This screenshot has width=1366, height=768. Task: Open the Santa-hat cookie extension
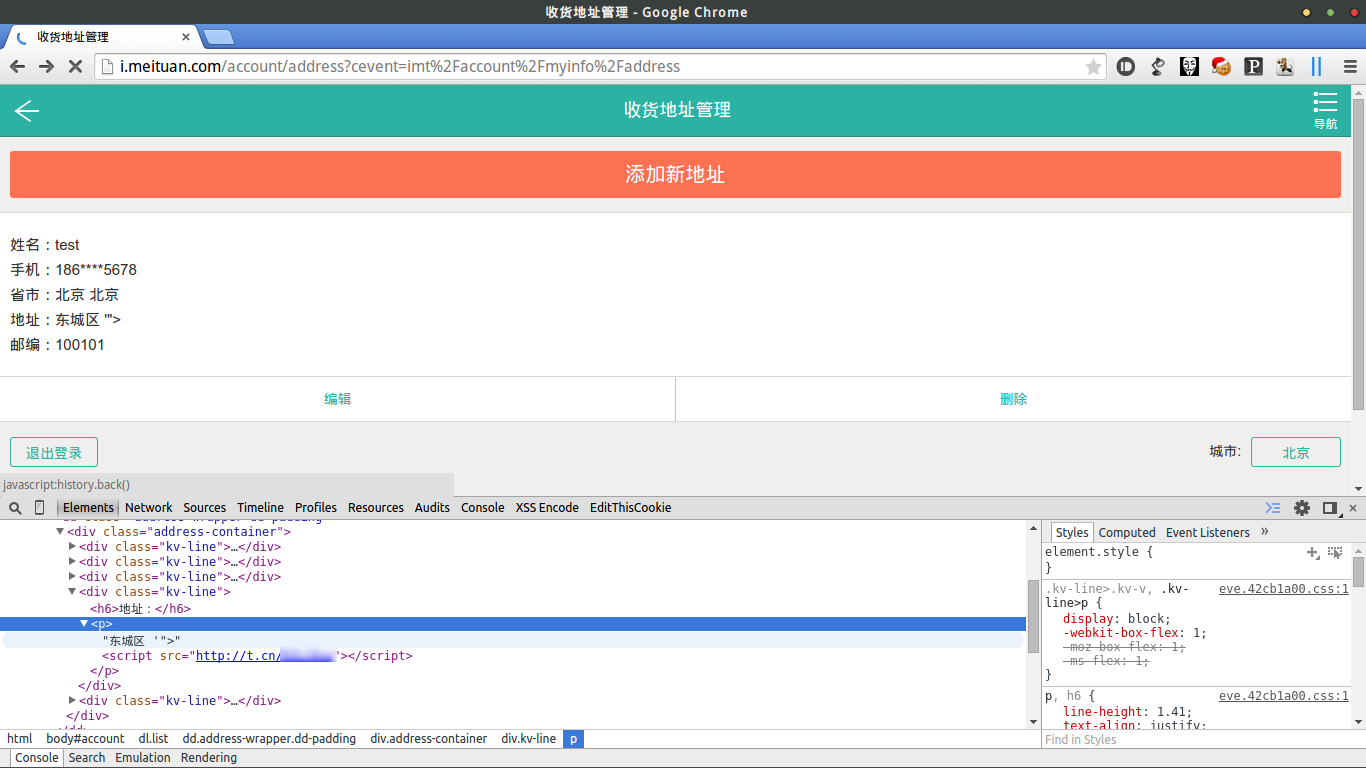tap(1221, 67)
